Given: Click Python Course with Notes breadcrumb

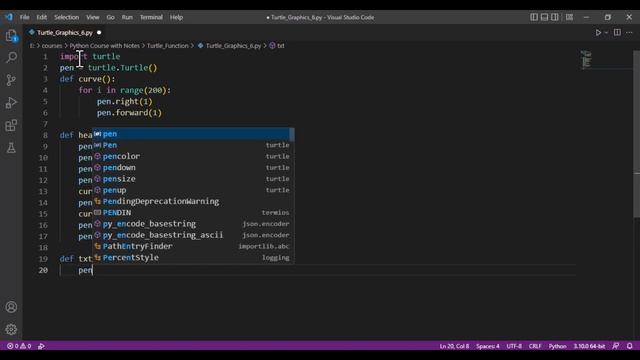Looking at the screenshot, I should 104,46.
